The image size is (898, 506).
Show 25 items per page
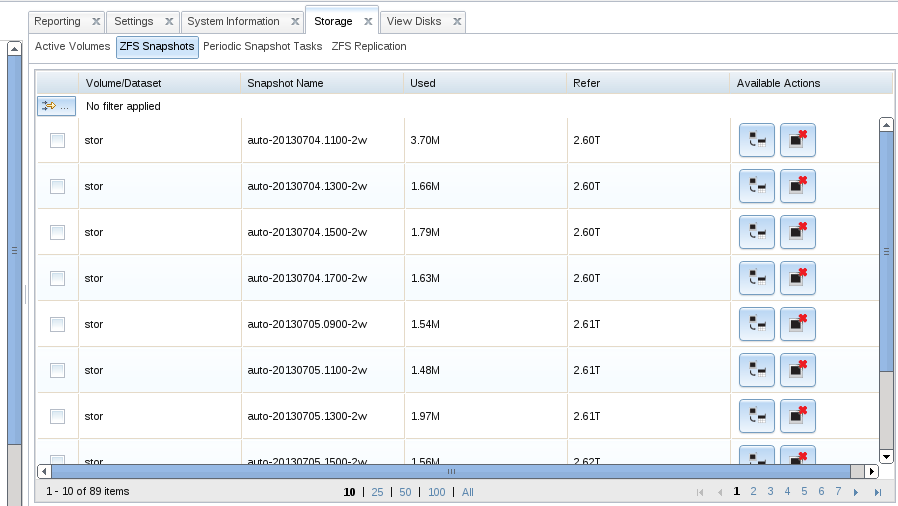pyautogui.click(x=377, y=492)
